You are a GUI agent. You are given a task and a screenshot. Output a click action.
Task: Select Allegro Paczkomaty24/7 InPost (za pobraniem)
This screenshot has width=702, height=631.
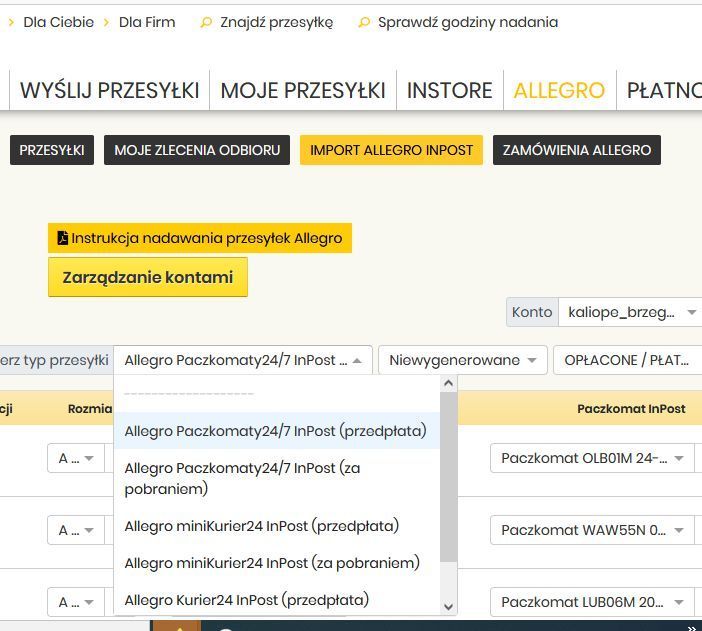pyautogui.click(x=243, y=478)
